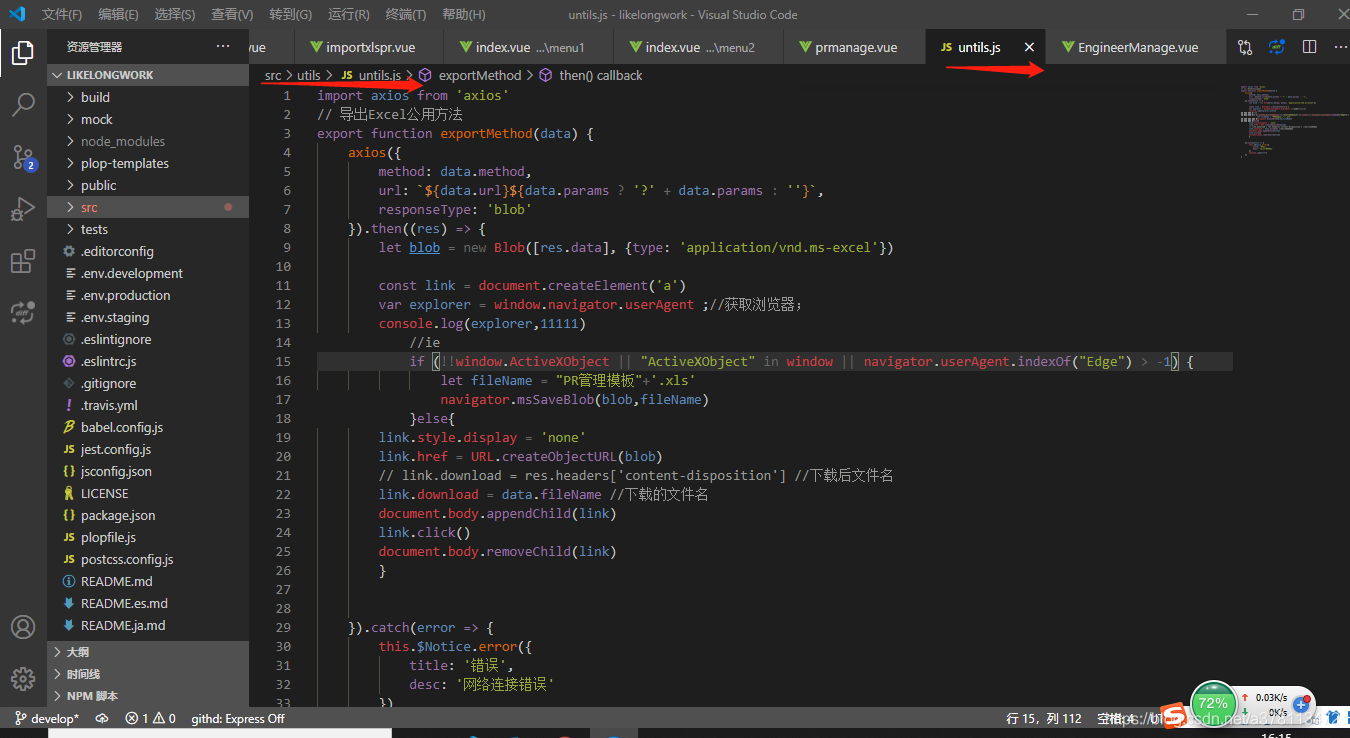1350x738 pixels.
Task: Expand the plop-templates folder
Action: pyautogui.click(x=148, y=163)
